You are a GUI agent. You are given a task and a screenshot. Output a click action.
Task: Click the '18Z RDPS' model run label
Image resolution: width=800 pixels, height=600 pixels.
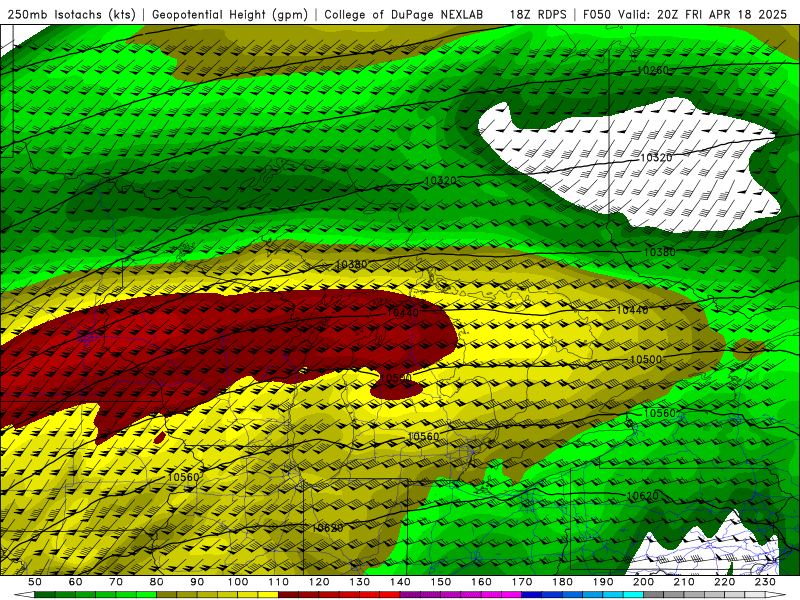pyautogui.click(x=538, y=14)
